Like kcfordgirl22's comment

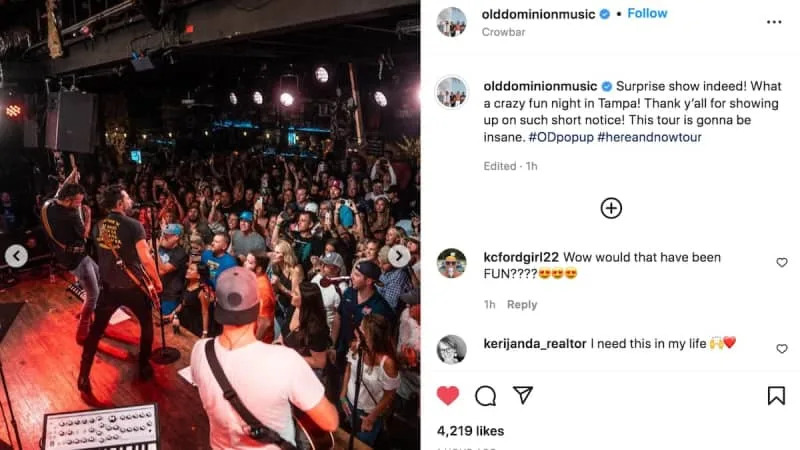[x=782, y=262]
